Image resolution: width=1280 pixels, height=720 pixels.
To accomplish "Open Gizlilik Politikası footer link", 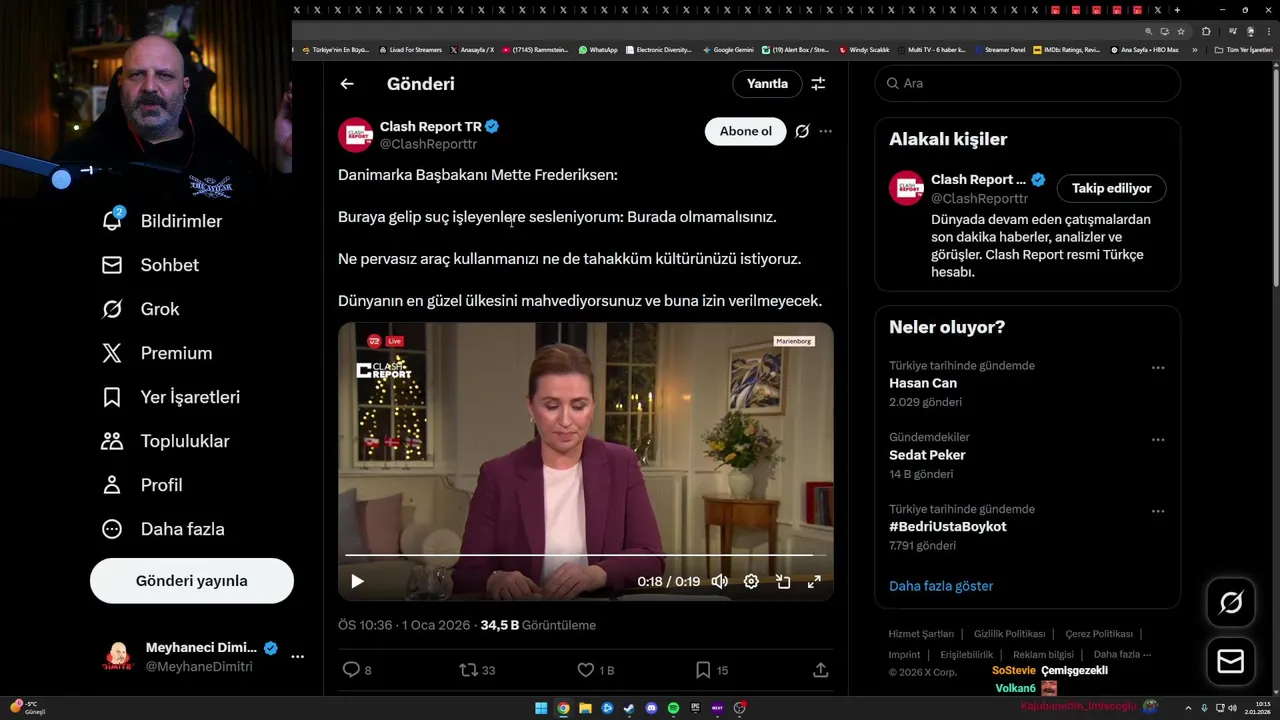I will tap(1010, 634).
